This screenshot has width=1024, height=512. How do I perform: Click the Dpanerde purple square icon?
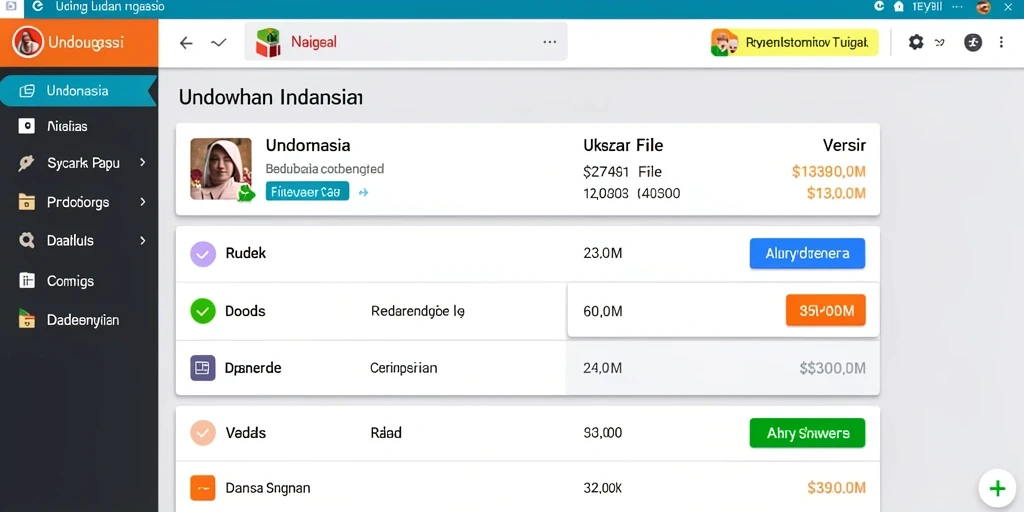pyautogui.click(x=202, y=368)
